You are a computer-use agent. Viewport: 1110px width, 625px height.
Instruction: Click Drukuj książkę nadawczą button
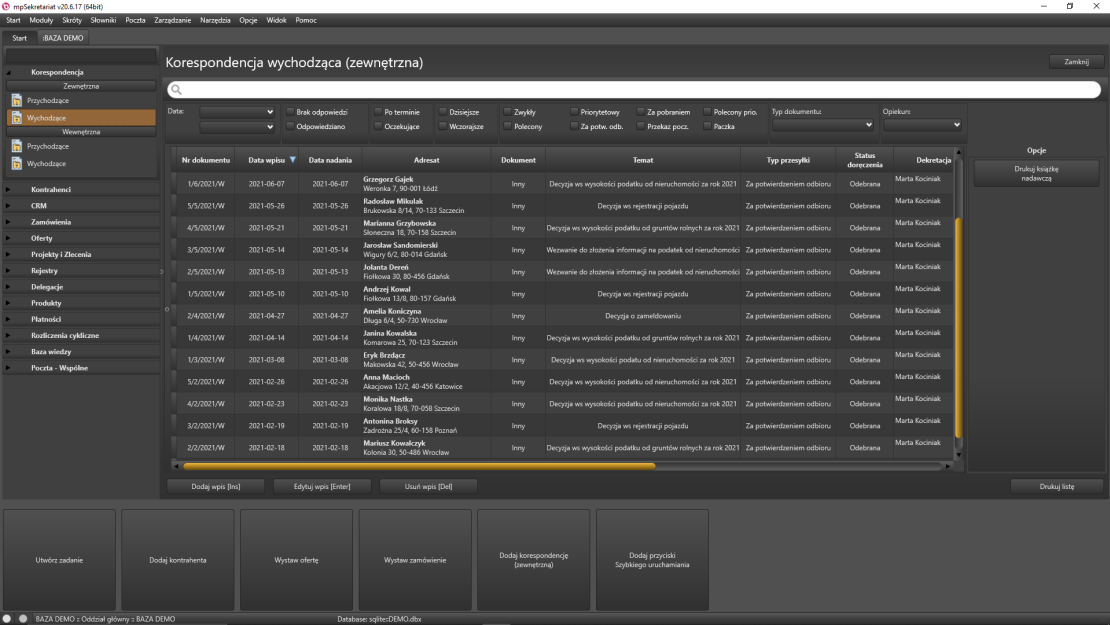click(x=1036, y=173)
